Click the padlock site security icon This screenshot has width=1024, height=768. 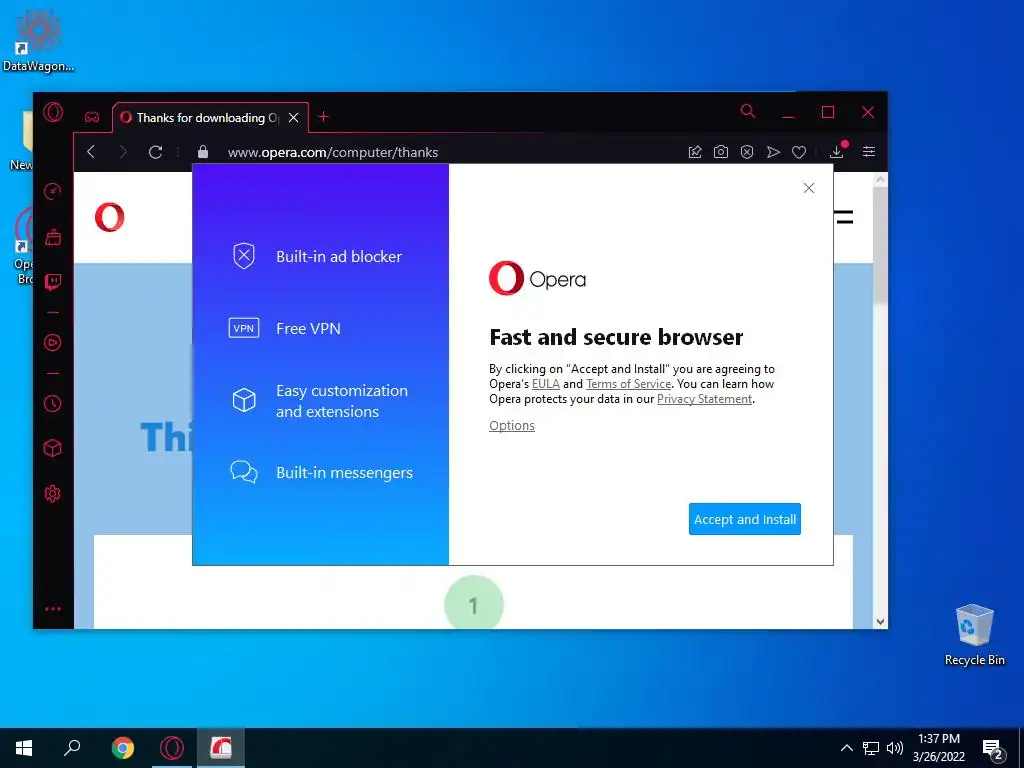203,152
